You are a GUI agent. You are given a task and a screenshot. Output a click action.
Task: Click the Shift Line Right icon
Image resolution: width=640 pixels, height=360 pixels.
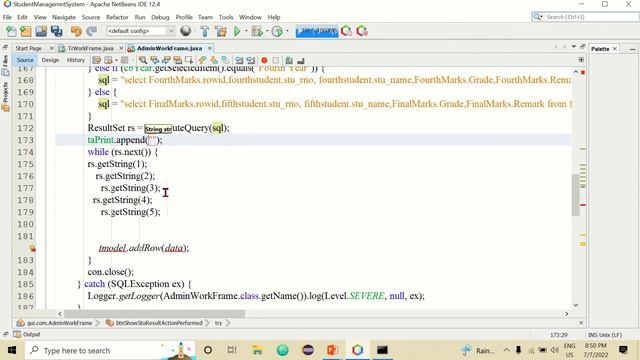pyautogui.click(x=251, y=60)
